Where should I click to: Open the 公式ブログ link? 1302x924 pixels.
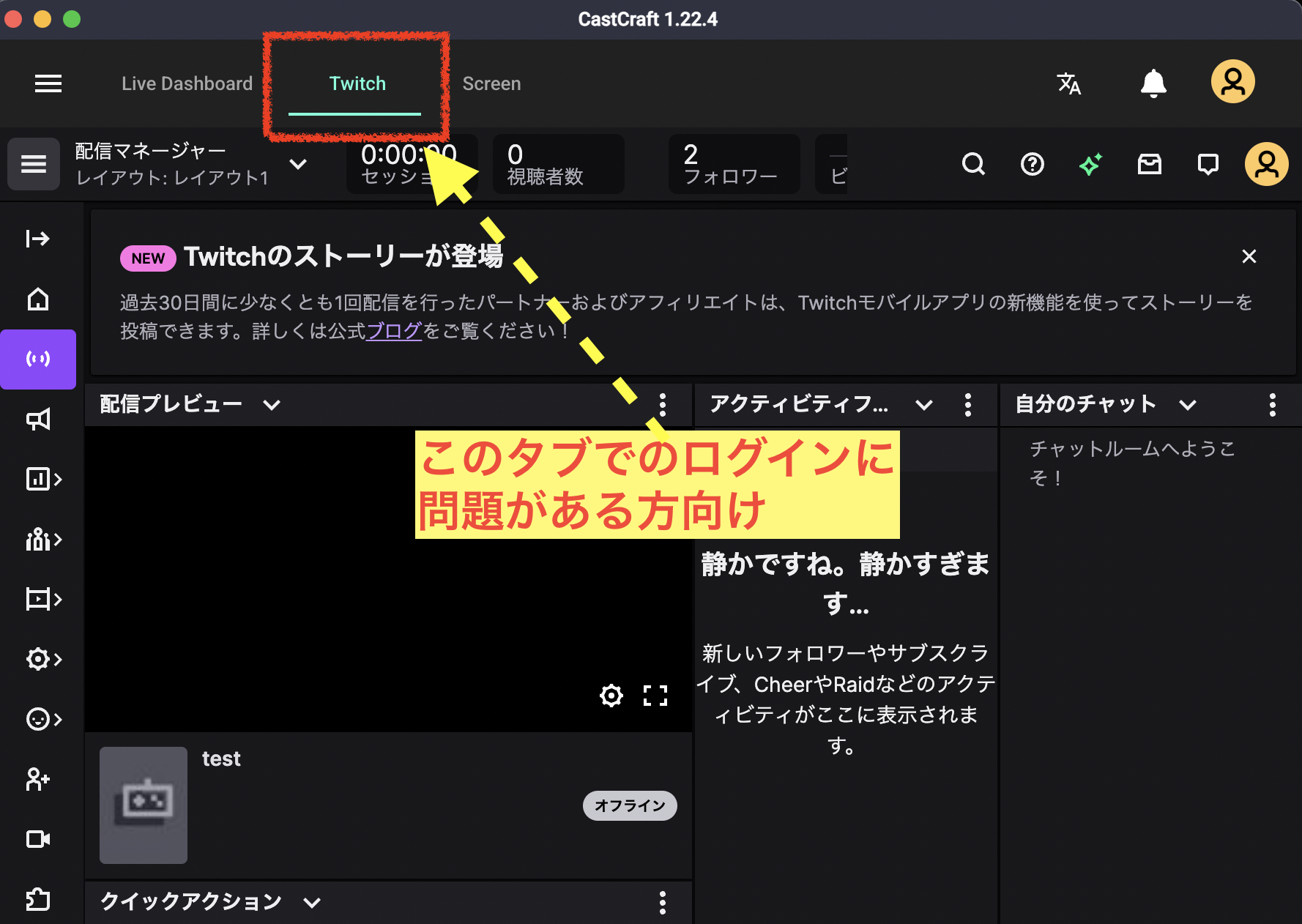coord(394,331)
